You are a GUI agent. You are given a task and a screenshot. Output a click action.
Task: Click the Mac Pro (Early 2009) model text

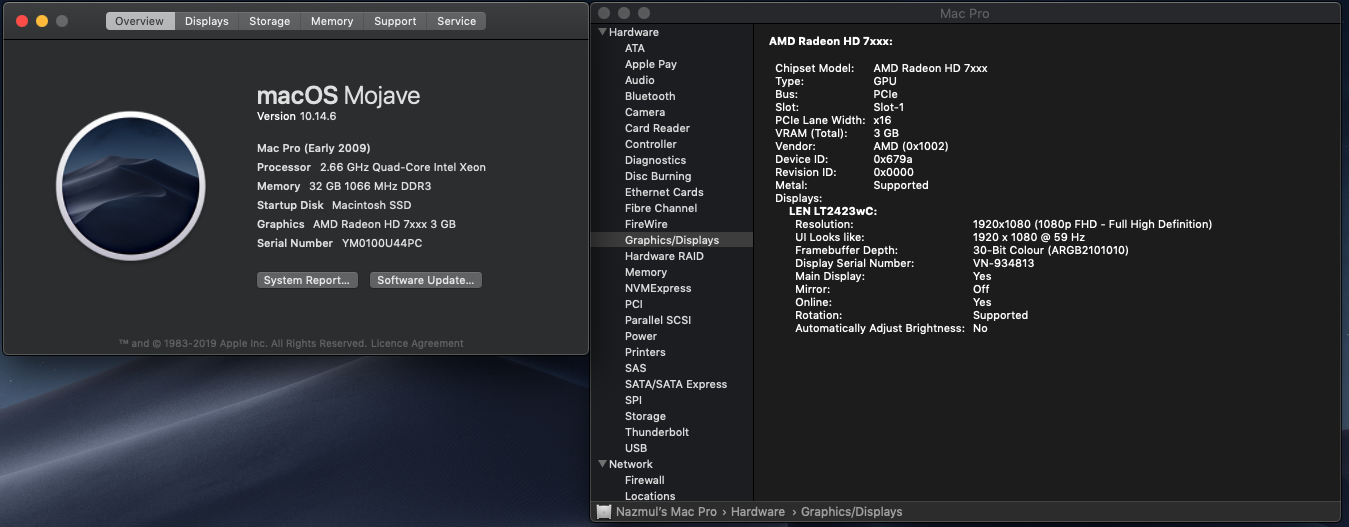point(313,148)
